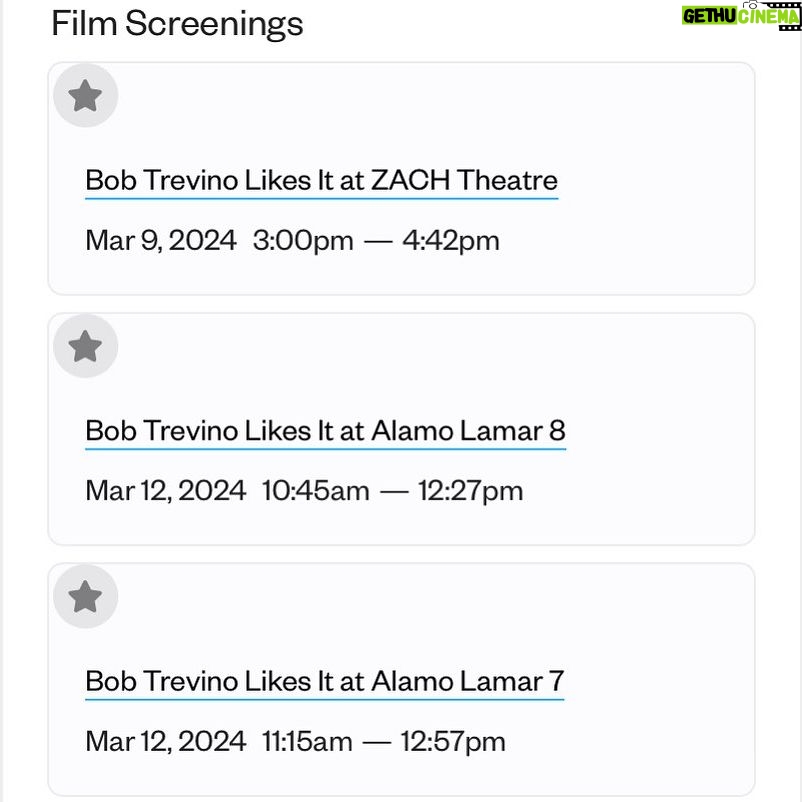Select the Film Screenings heading
The height and width of the screenshot is (802, 802).
pyautogui.click(x=177, y=24)
